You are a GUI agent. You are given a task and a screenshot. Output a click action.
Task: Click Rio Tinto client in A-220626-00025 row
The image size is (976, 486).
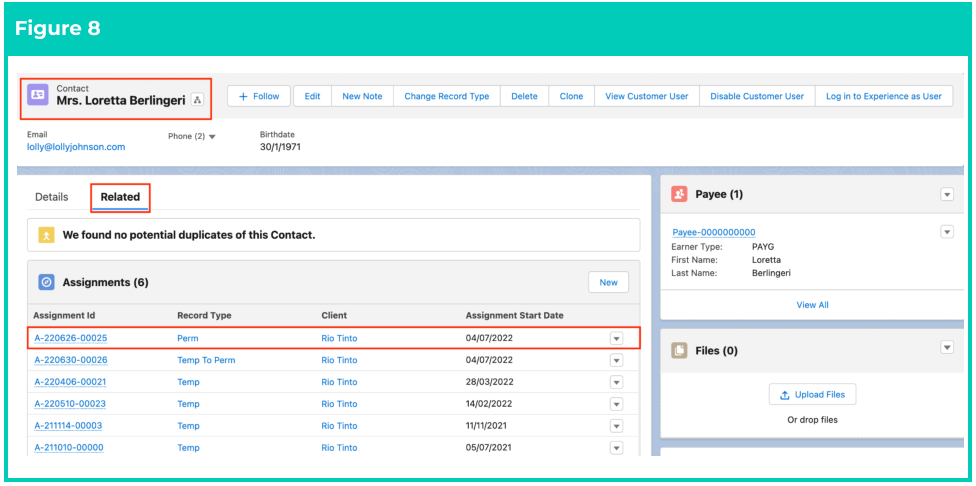point(339,338)
